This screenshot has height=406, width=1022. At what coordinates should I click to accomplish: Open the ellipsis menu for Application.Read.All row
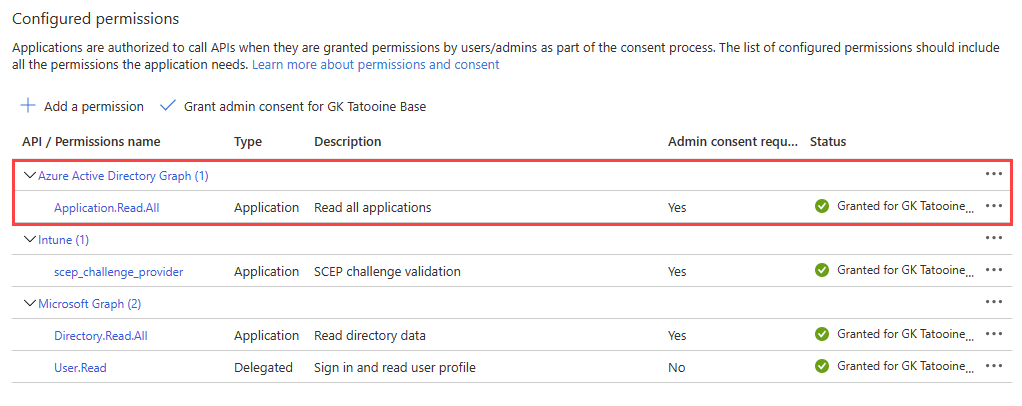coord(993,206)
